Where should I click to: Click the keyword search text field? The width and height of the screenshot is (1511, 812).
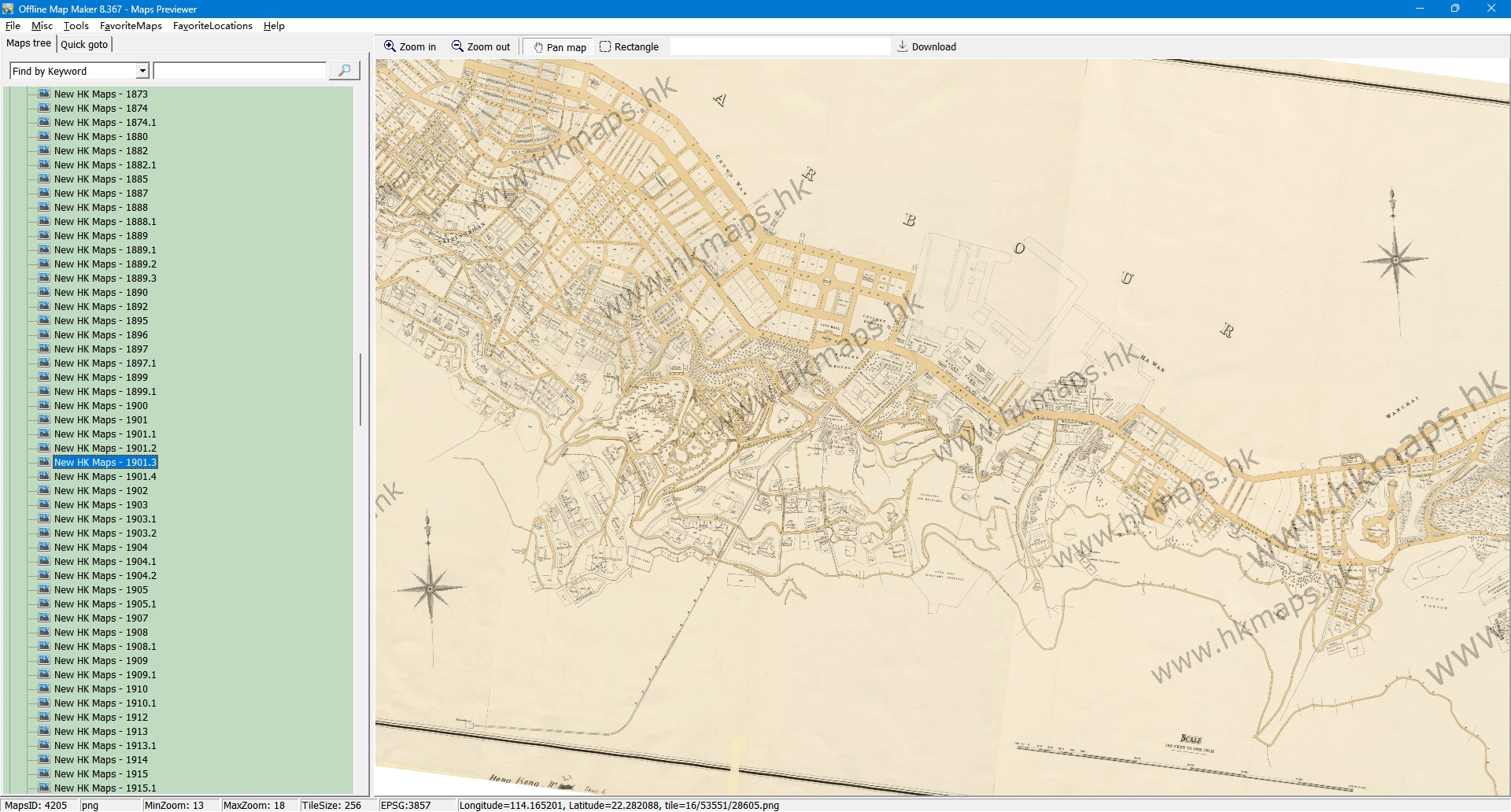[x=239, y=71]
